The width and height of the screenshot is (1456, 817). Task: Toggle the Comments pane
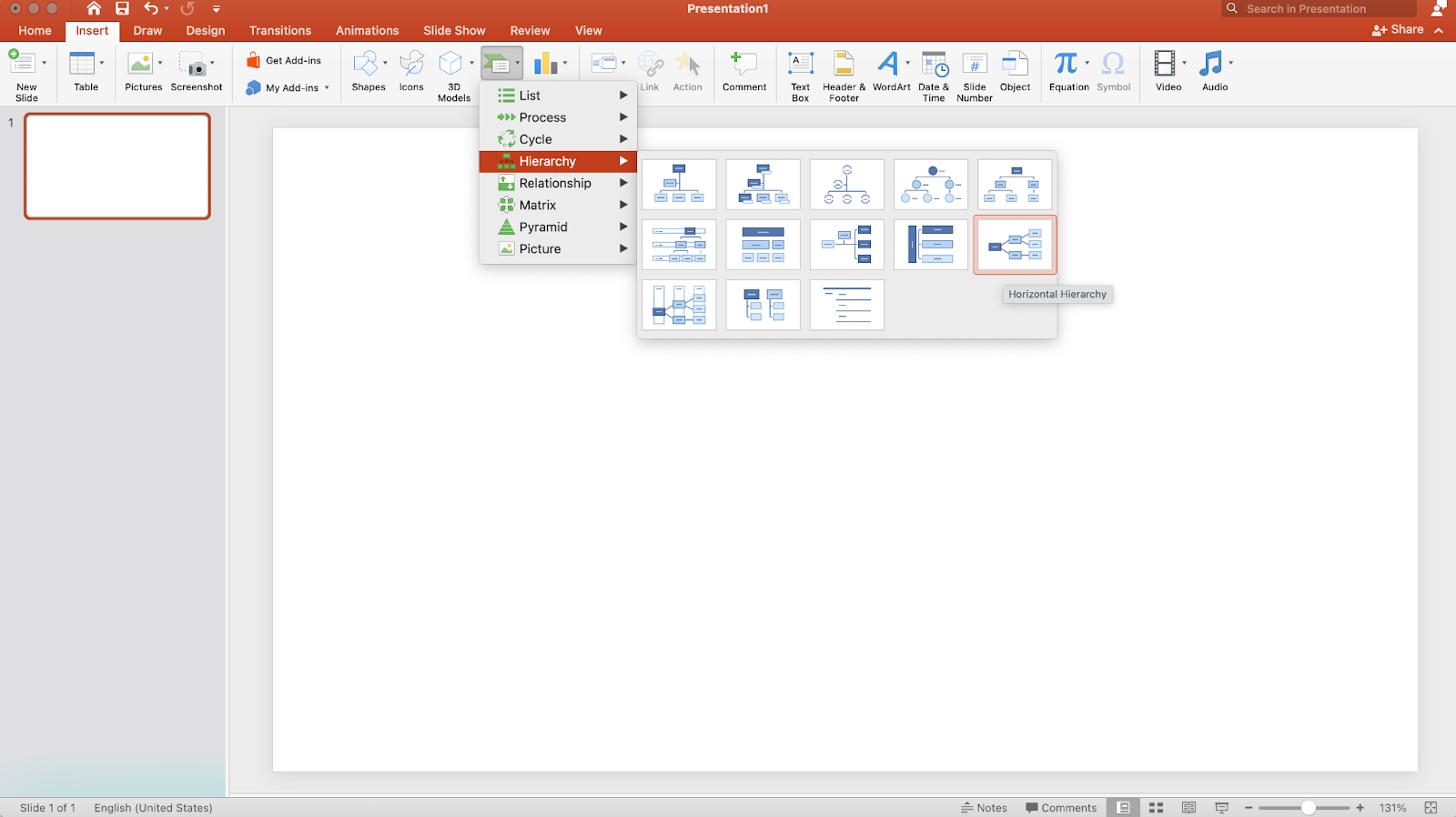click(x=1061, y=808)
